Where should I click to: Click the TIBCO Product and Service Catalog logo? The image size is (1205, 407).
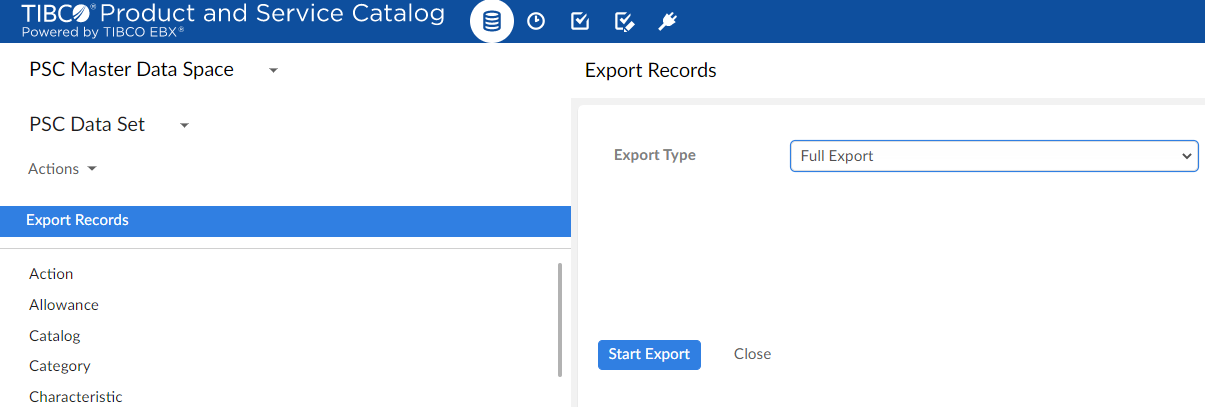point(233,20)
